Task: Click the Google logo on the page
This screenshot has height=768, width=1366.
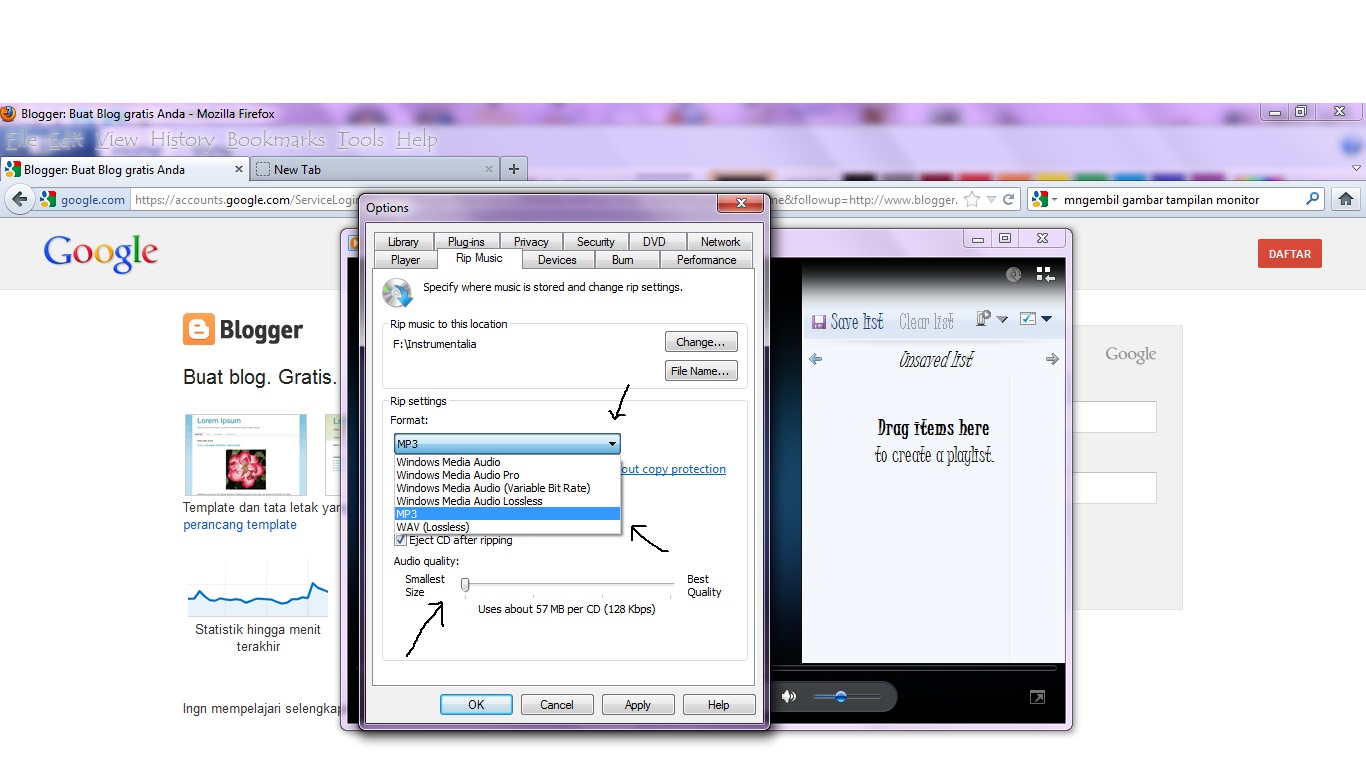Action: [101, 253]
